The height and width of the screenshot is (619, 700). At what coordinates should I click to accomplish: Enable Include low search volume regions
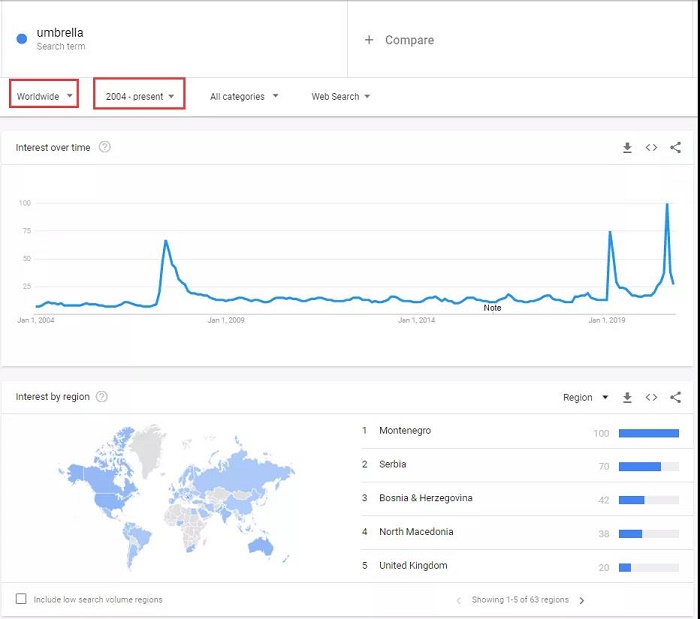[21, 599]
